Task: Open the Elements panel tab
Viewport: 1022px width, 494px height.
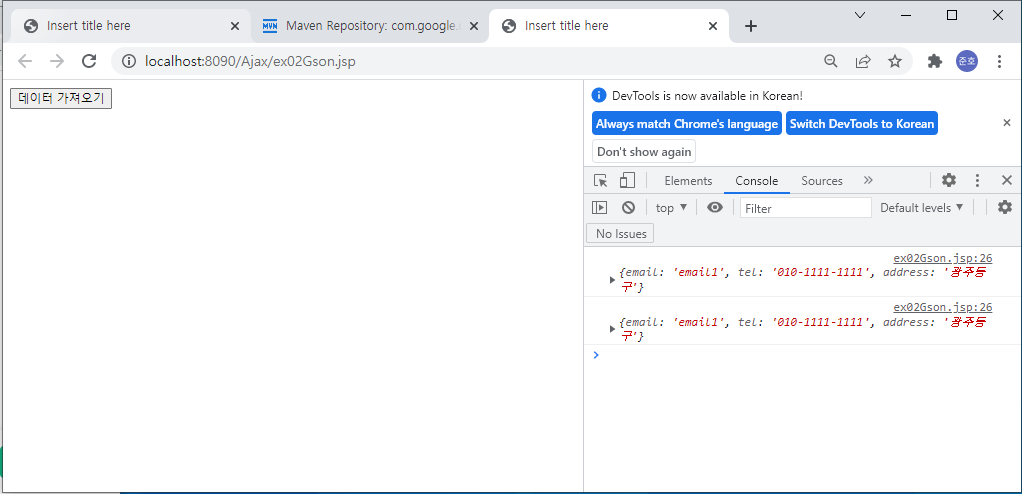Action: (x=688, y=181)
